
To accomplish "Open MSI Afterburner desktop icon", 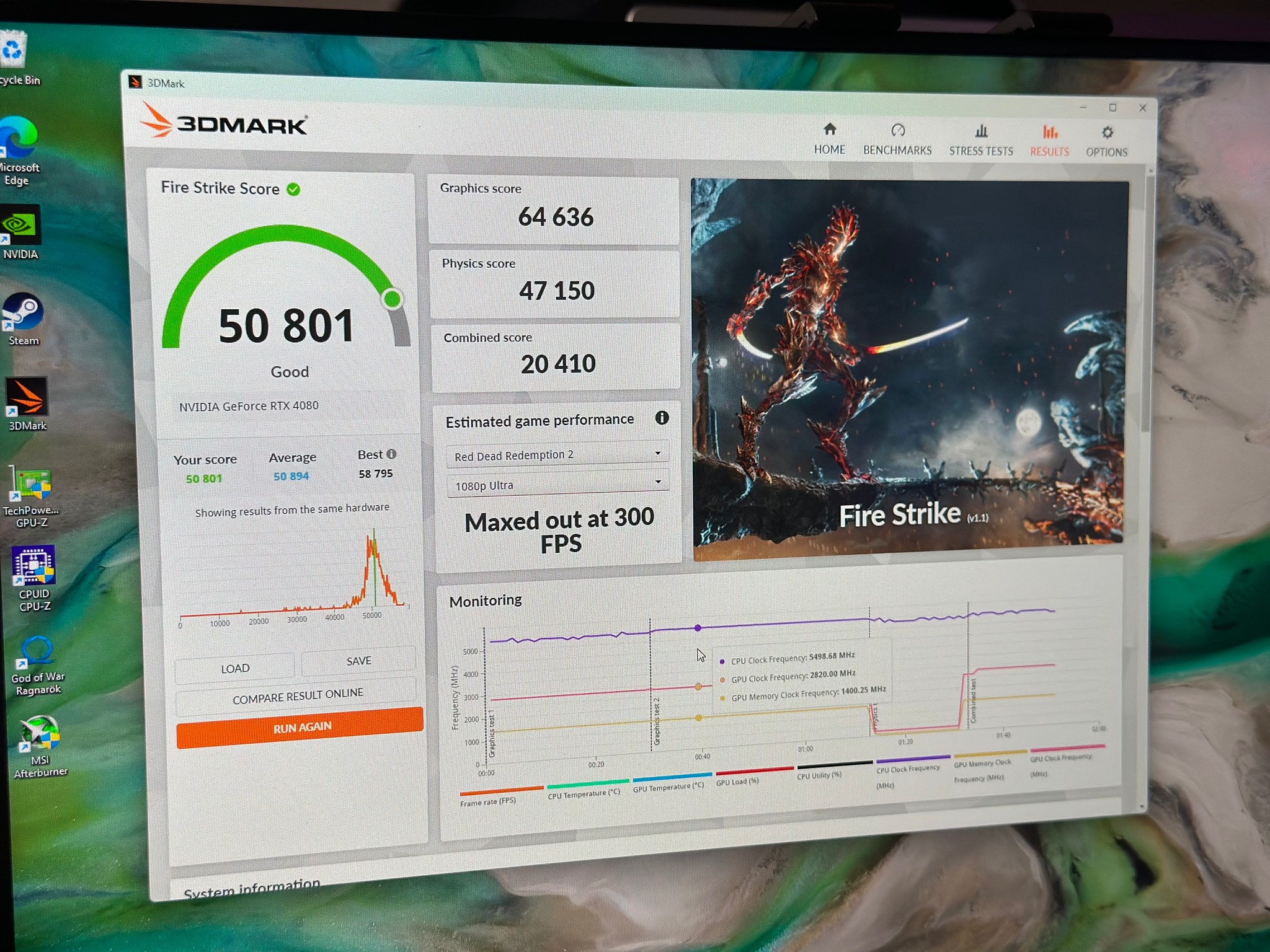I will [x=40, y=746].
